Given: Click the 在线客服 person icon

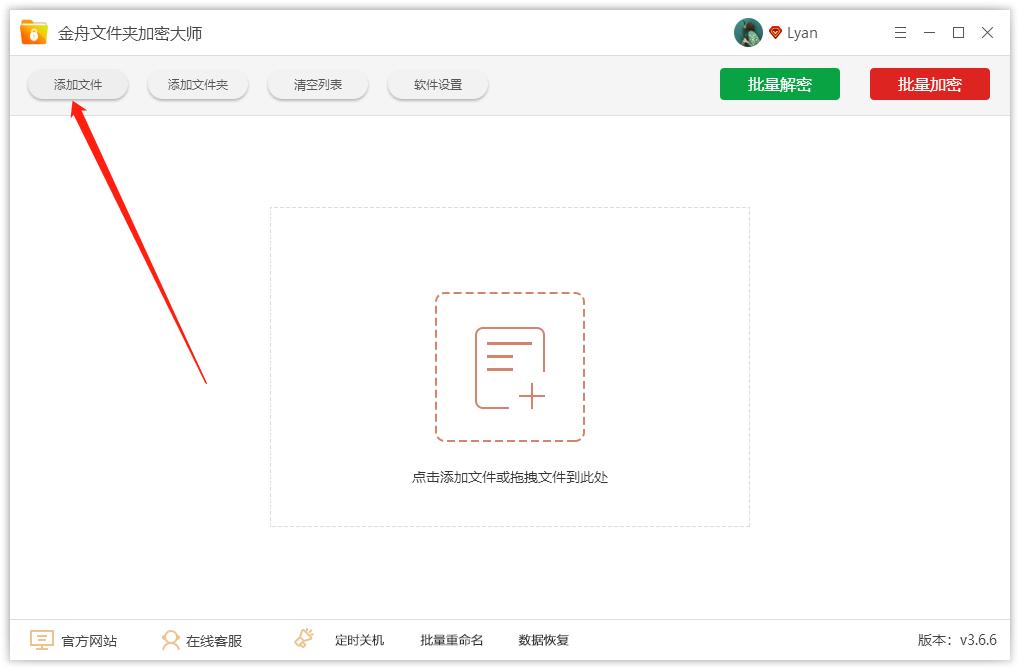Looking at the screenshot, I should click(x=172, y=640).
